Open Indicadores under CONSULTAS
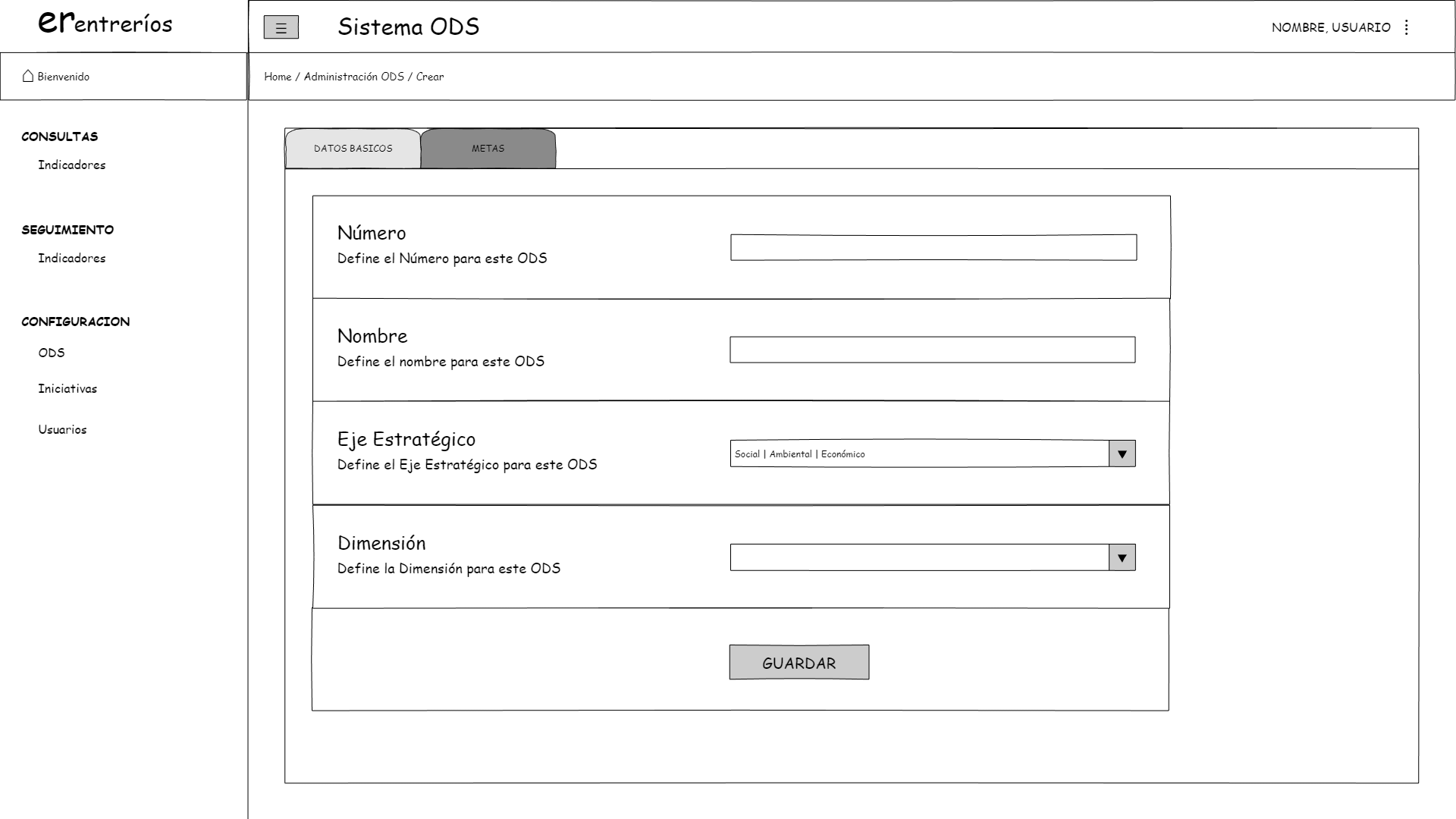Screen dimensions: 1456x819 pyautogui.click(x=72, y=165)
